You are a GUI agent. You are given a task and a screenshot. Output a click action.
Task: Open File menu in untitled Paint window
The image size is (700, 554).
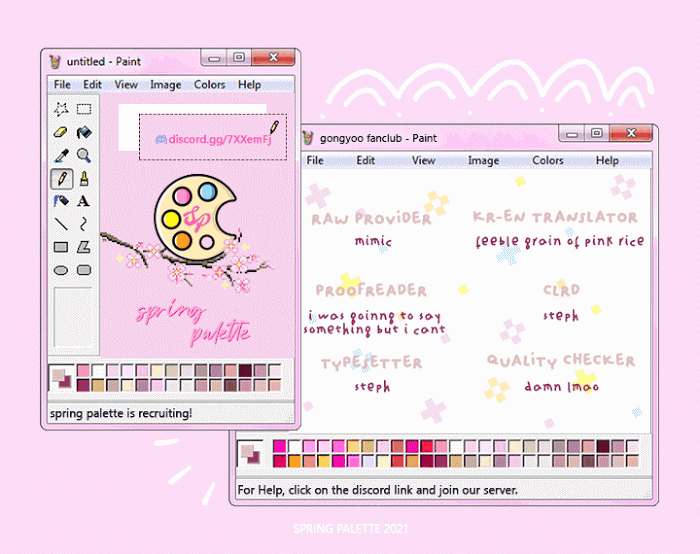click(62, 85)
